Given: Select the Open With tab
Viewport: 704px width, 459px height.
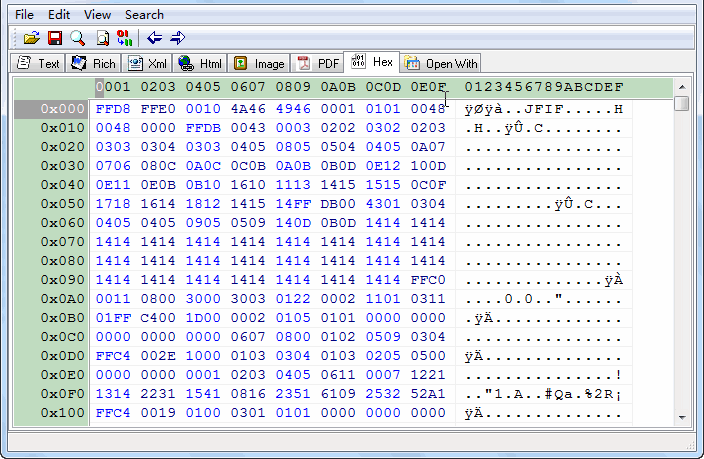Looking at the screenshot, I should 442,64.
